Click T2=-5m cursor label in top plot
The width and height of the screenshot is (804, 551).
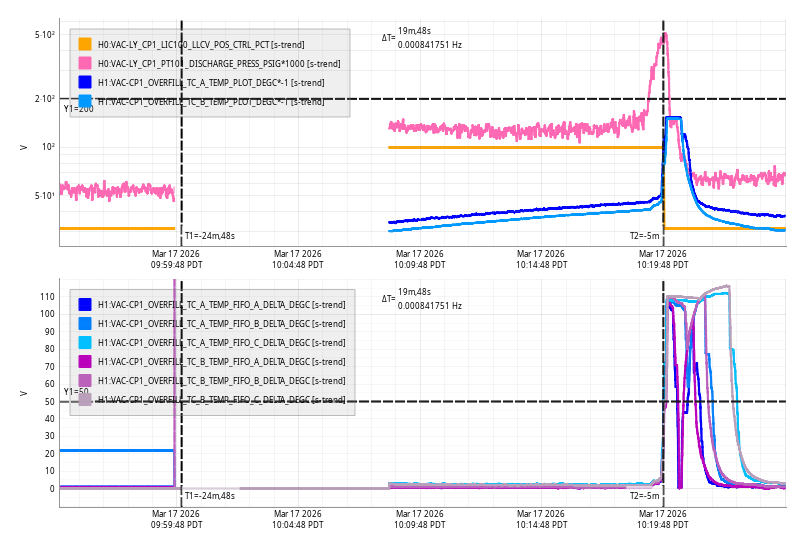(644, 236)
